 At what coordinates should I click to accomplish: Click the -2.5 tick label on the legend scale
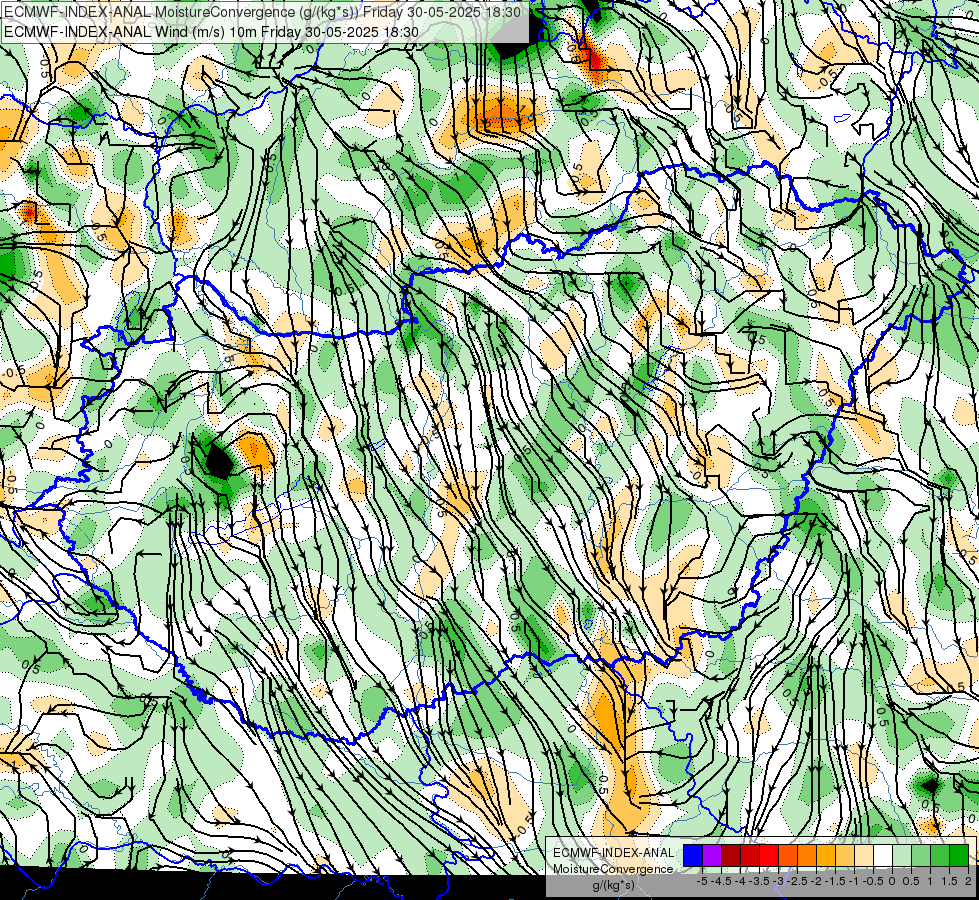[x=797, y=881]
